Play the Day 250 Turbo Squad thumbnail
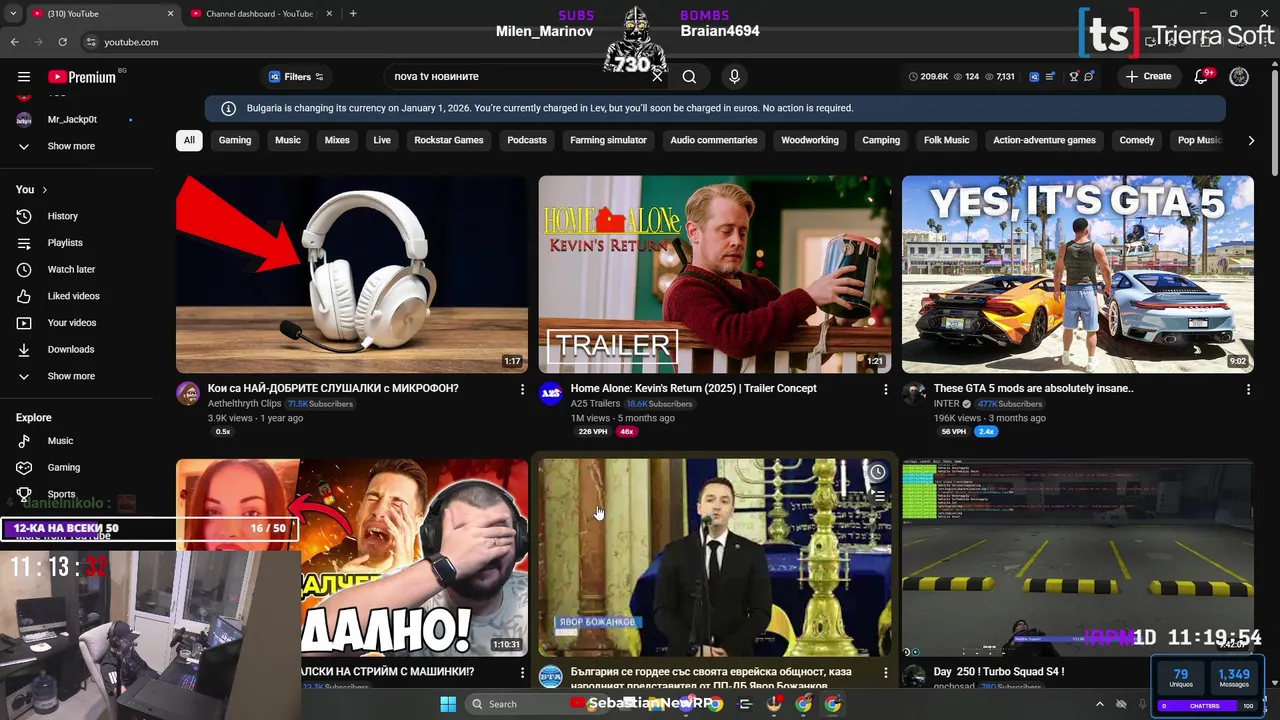Viewport: 1280px width, 720px height. coord(1078,557)
